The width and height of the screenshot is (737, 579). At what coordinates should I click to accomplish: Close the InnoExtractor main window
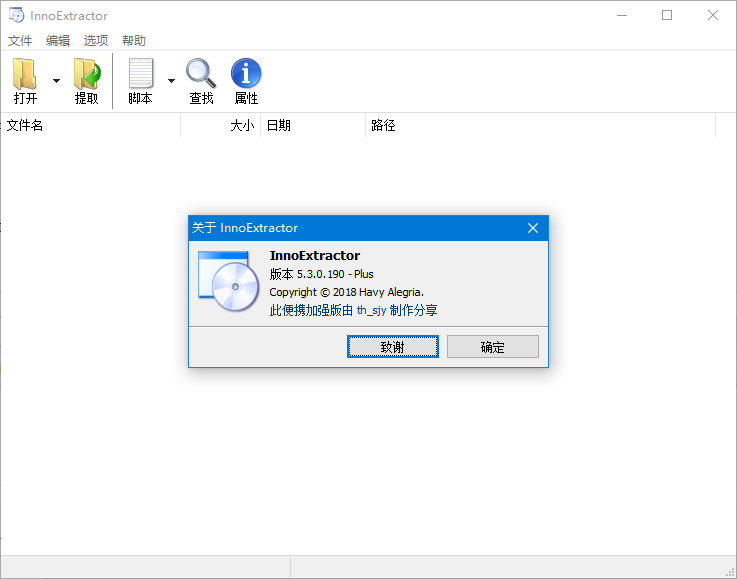[713, 15]
